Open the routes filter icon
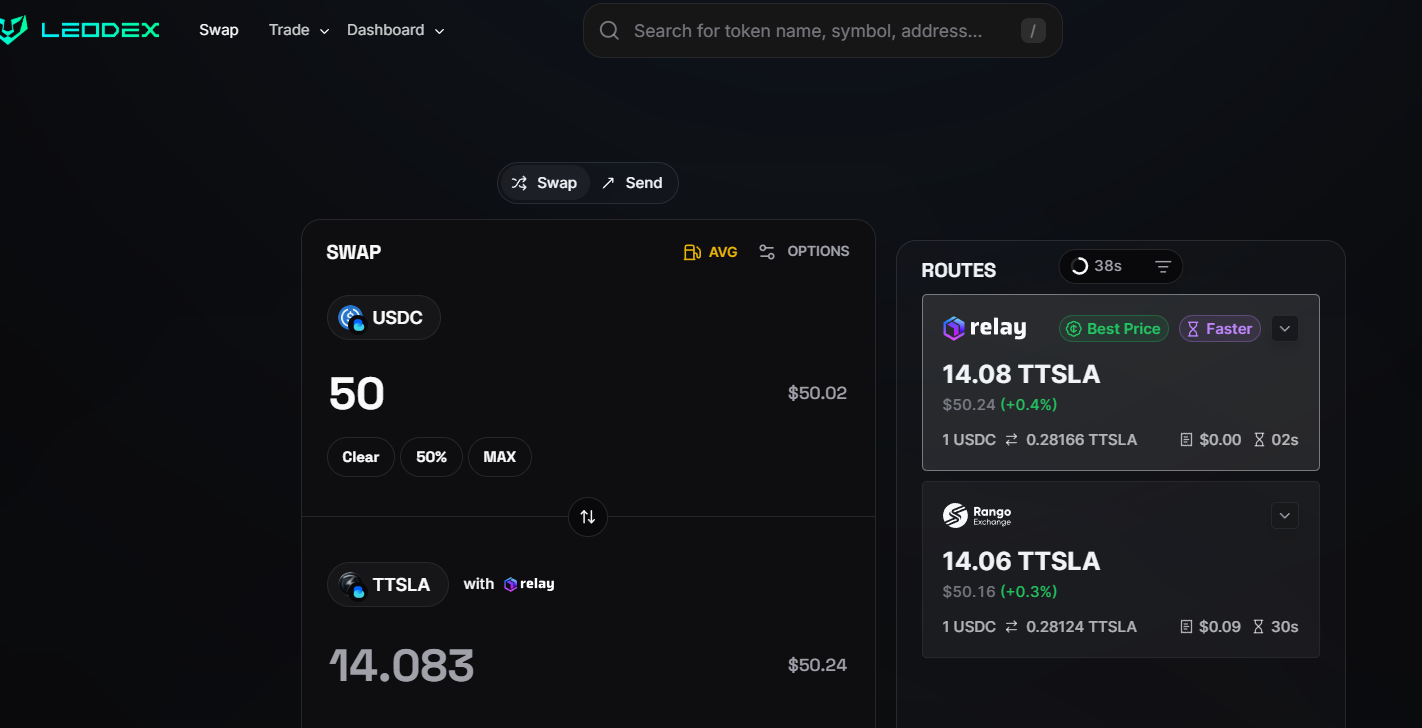1422x728 pixels. (x=1163, y=267)
